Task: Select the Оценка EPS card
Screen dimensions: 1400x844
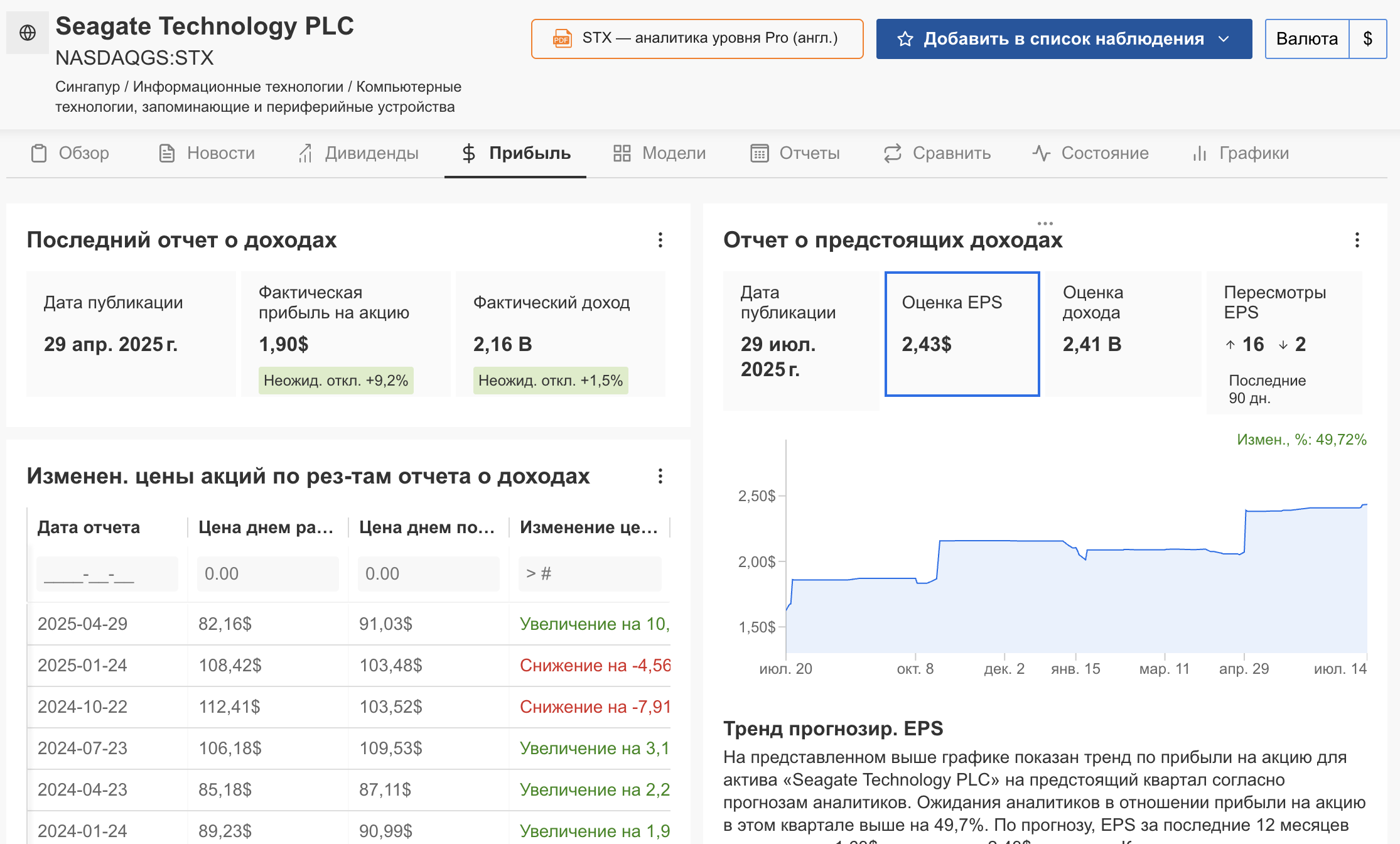Action: tap(962, 334)
